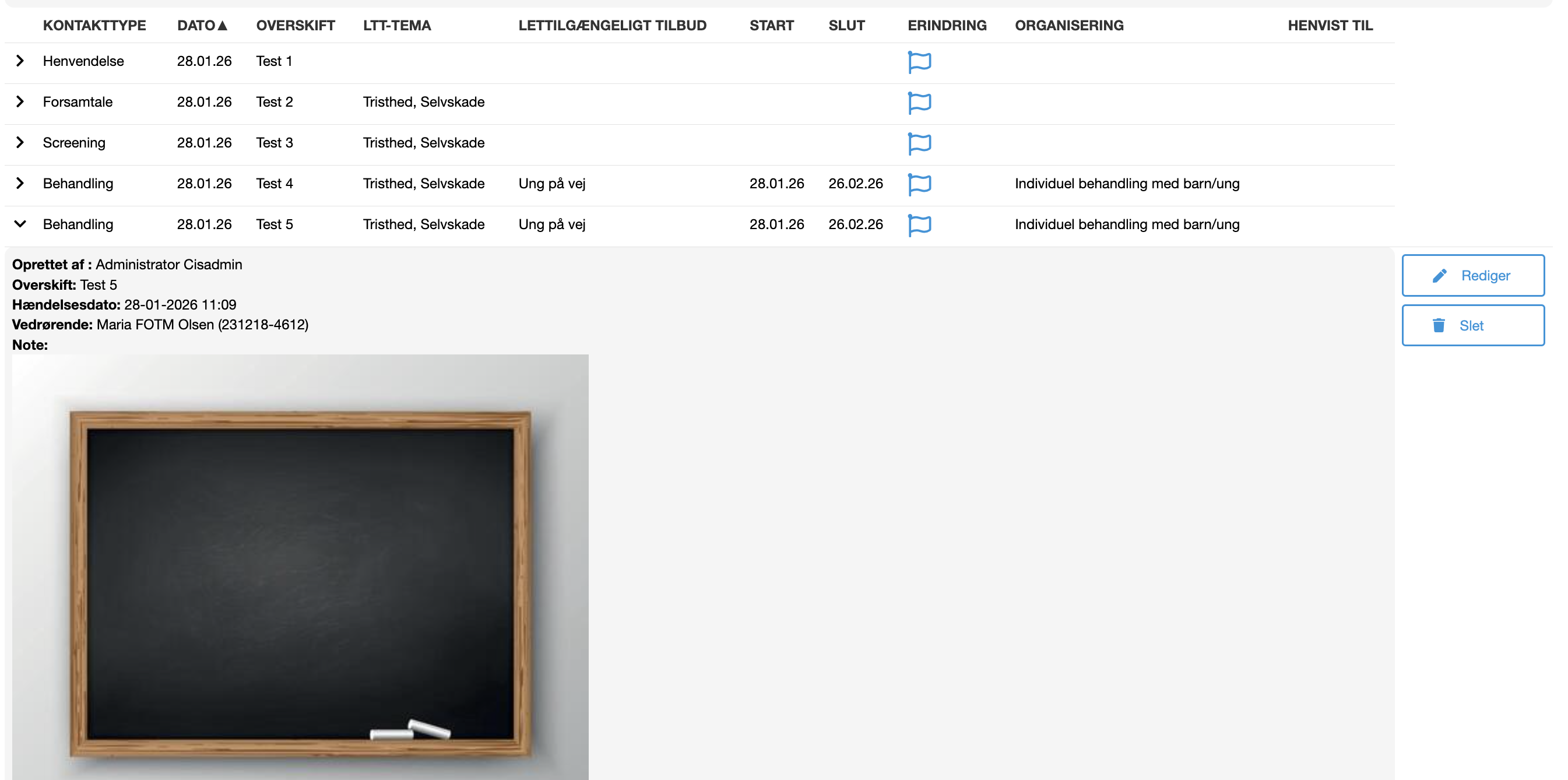Click the pencil icon on Rediger
Viewport: 1568px width, 780px height.
(x=1439, y=276)
